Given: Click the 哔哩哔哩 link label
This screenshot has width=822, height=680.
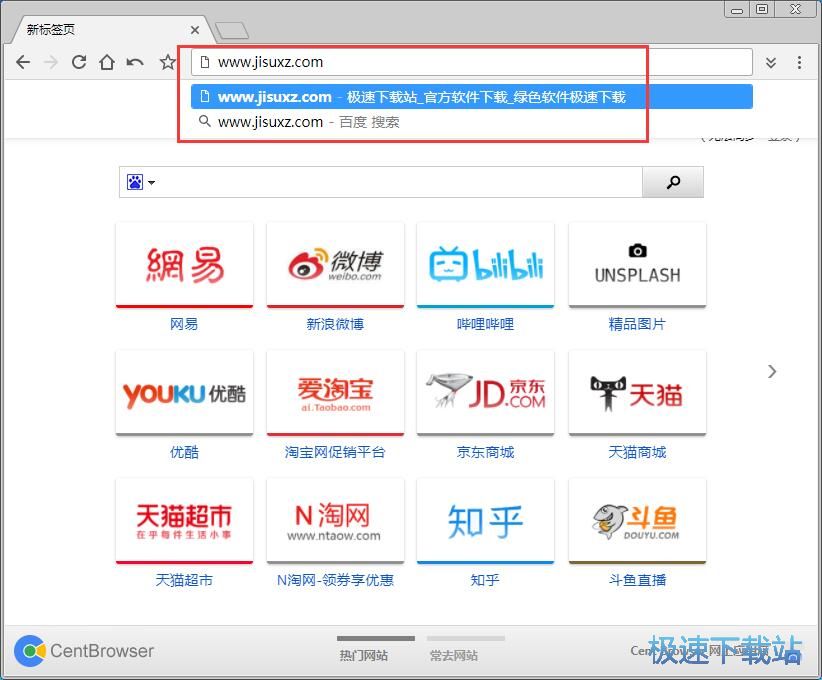Looking at the screenshot, I should pyautogui.click(x=485, y=324).
